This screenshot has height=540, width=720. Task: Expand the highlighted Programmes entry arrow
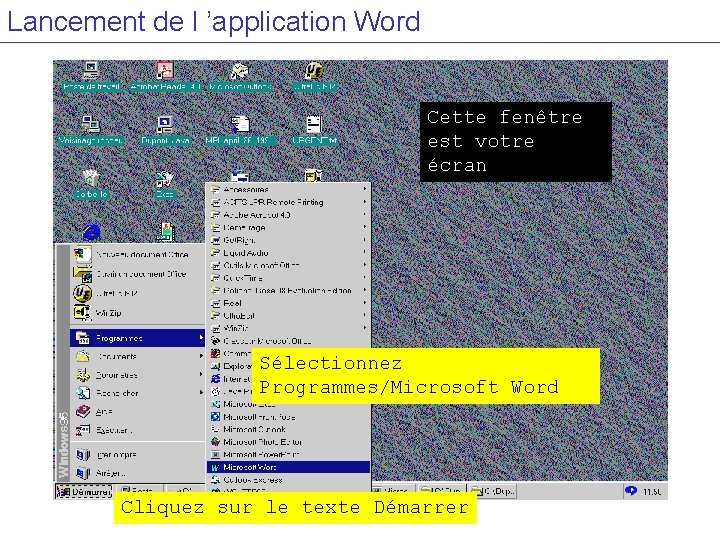[201, 338]
